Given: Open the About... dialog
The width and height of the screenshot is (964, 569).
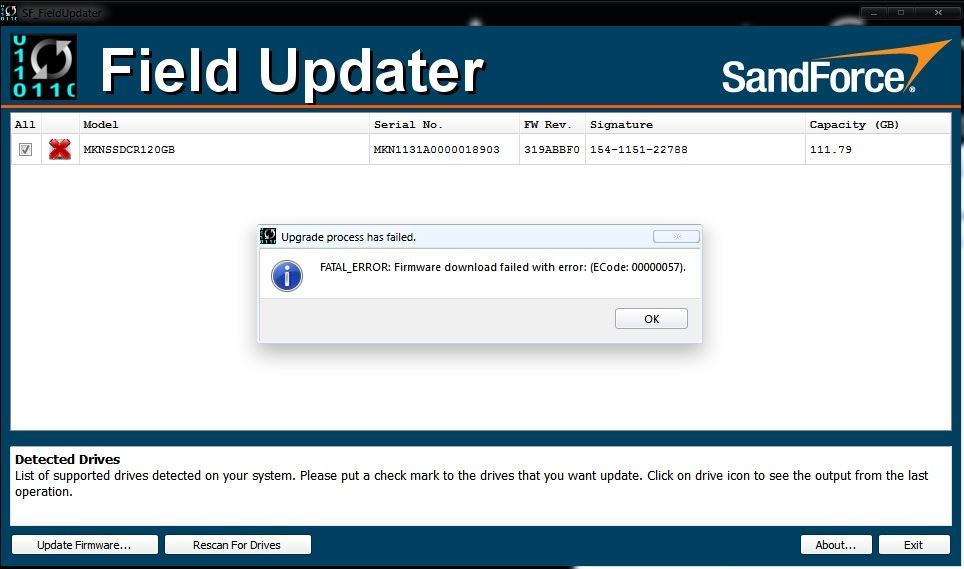Looking at the screenshot, I should point(836,545).
